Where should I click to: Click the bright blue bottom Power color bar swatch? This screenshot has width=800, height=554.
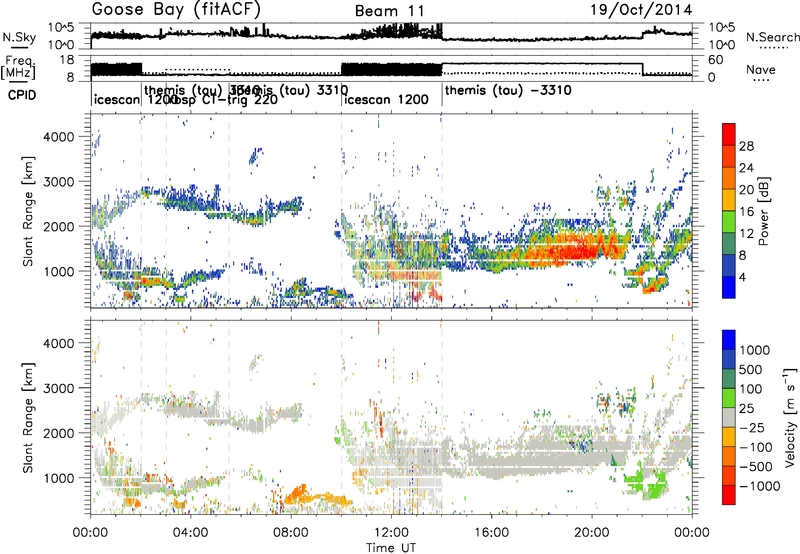[x=729, y=287]
